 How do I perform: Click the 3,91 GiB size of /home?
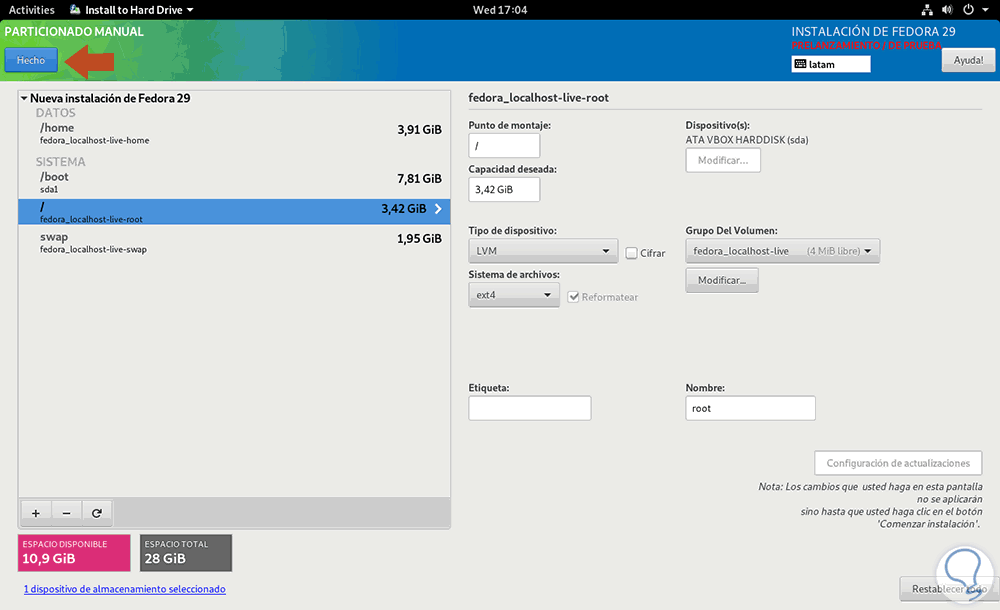[419, 130]
